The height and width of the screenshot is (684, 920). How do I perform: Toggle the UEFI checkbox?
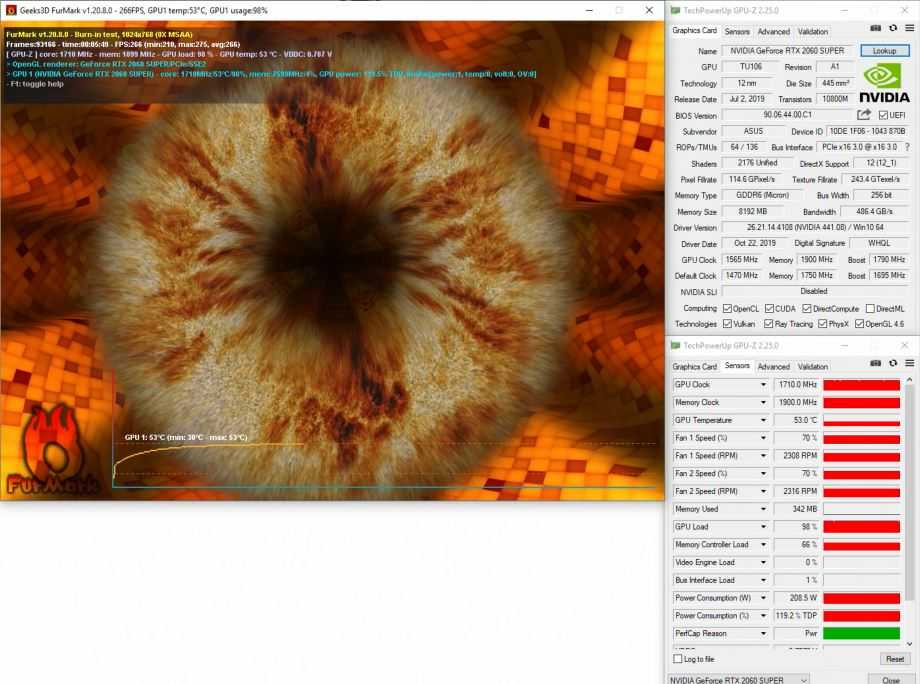pyautogui.click(x=883, y=116)
